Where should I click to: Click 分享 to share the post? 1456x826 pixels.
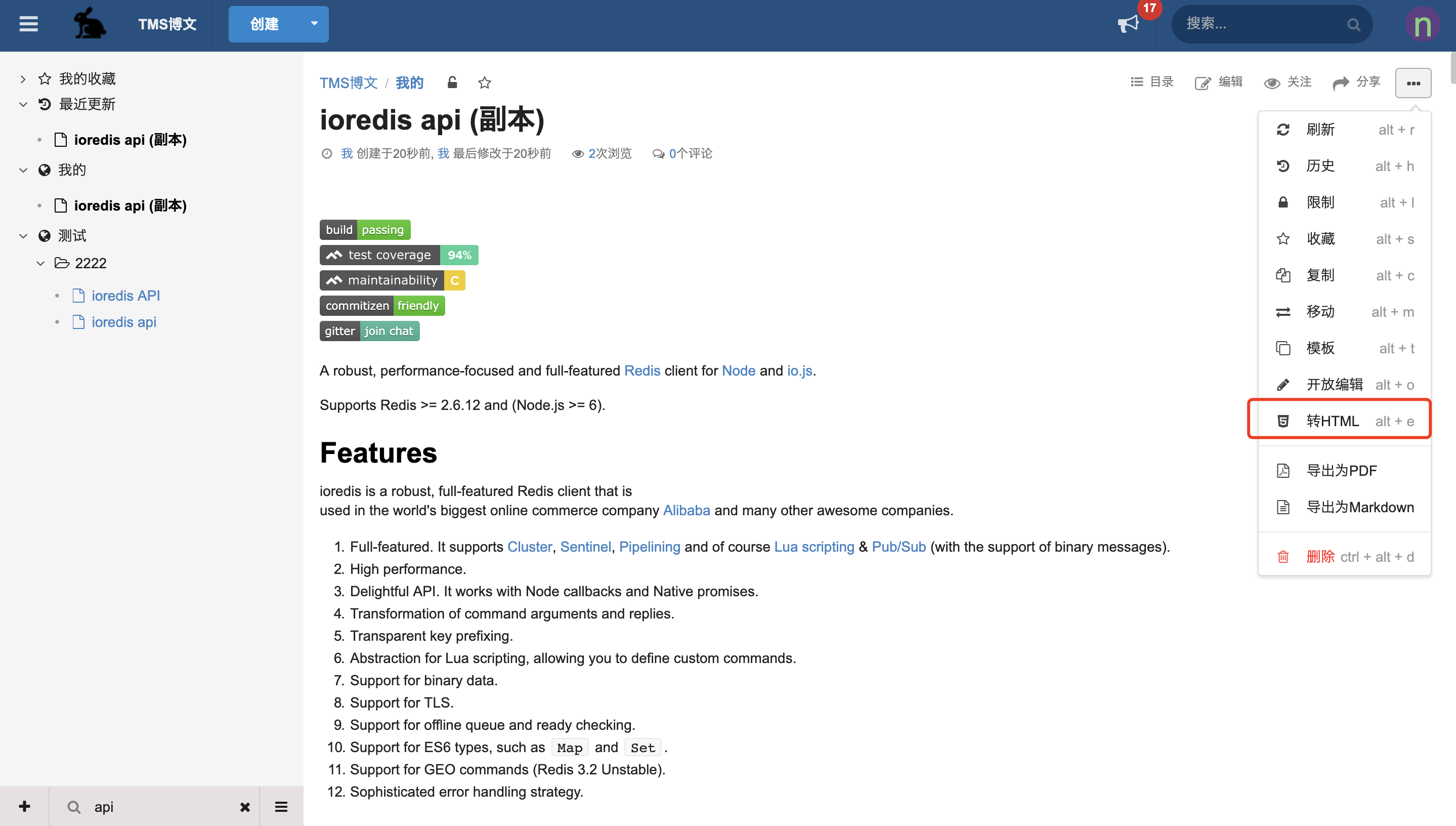tap(1356, 82)
